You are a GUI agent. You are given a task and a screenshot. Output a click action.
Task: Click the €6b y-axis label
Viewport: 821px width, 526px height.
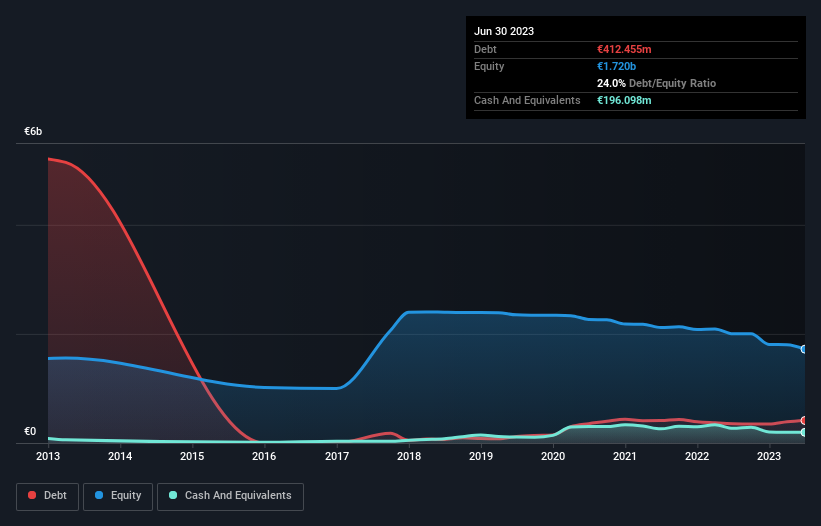tap(33, 131)
